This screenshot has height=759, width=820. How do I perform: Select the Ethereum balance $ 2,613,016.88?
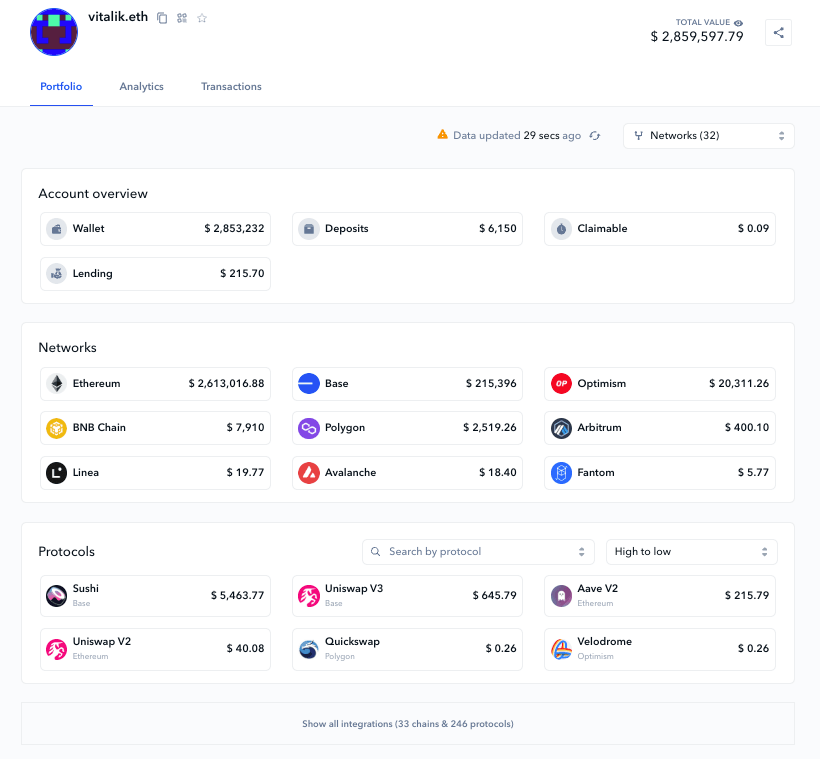[x=226, y=383]
